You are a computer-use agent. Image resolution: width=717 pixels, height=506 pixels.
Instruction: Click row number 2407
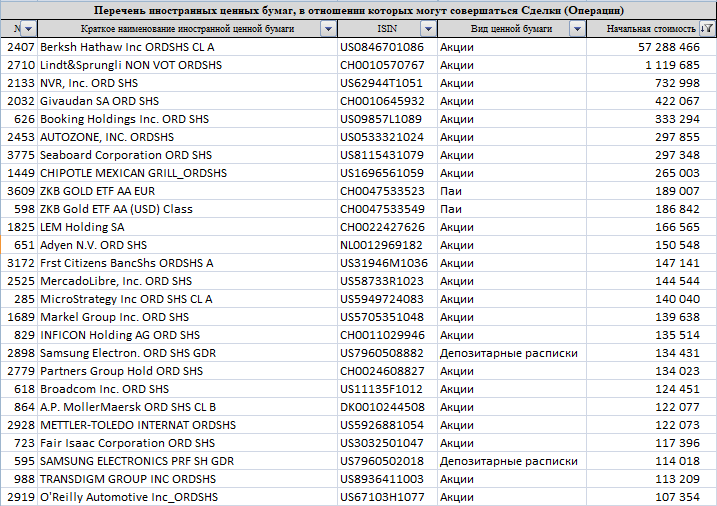[21, 47]
